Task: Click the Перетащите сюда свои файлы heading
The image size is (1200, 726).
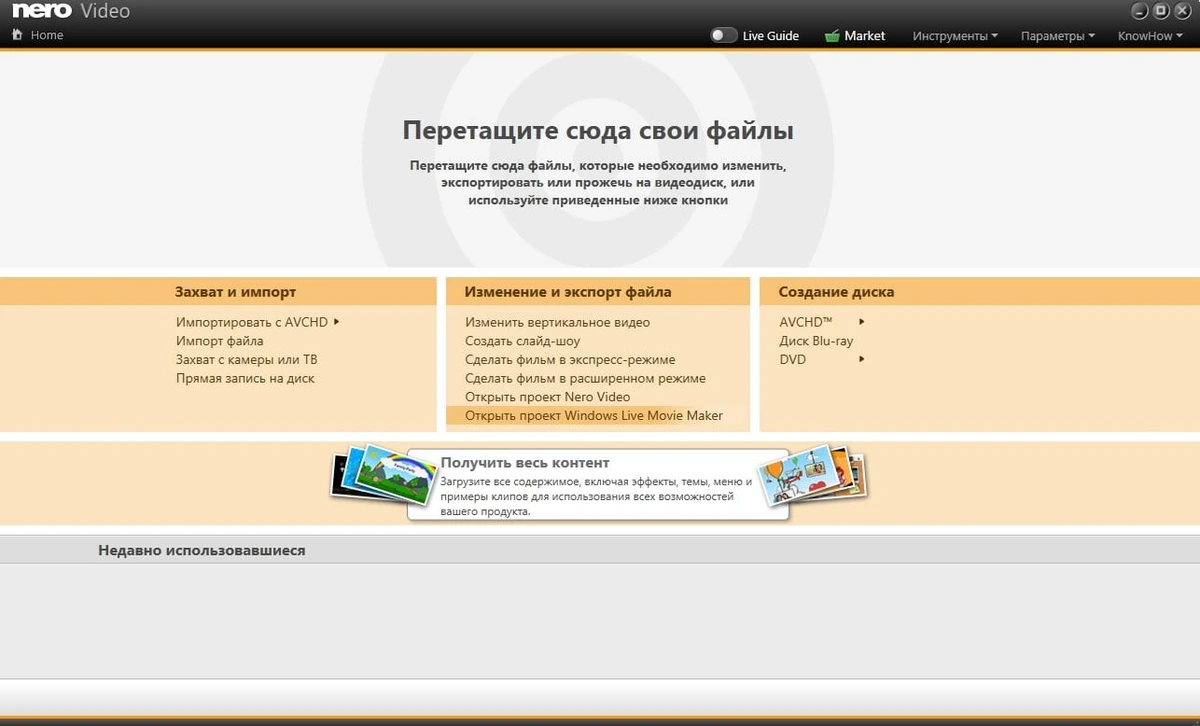Action: (x=598, y=130)
